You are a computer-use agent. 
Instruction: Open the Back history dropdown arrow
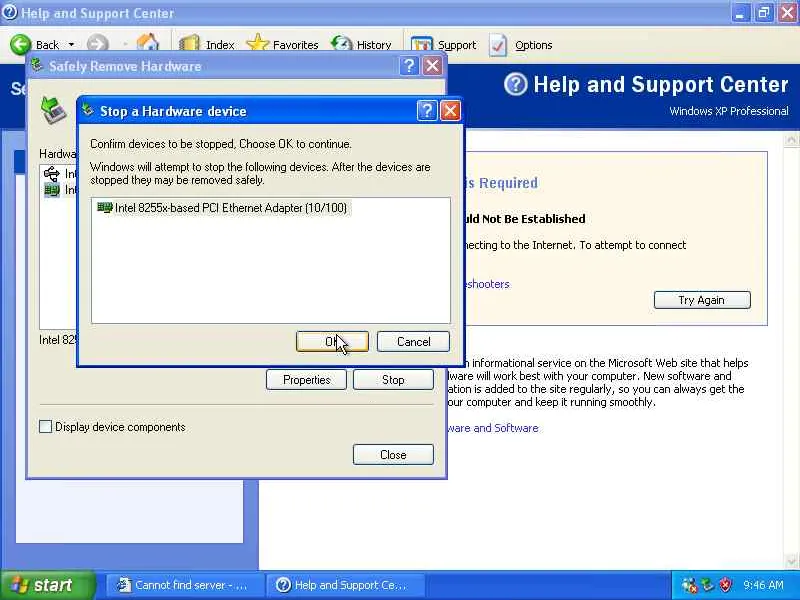[71, 45]
